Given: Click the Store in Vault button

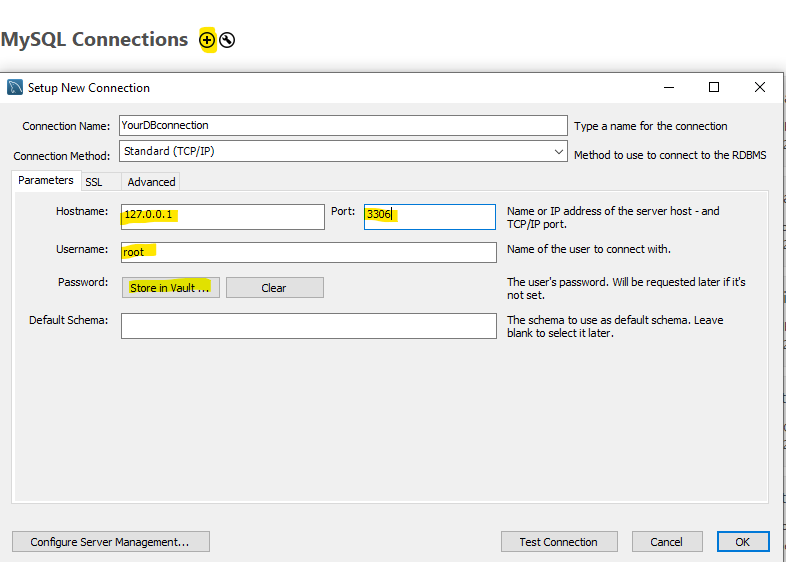Looking at the screenshot, I should 170,288.
